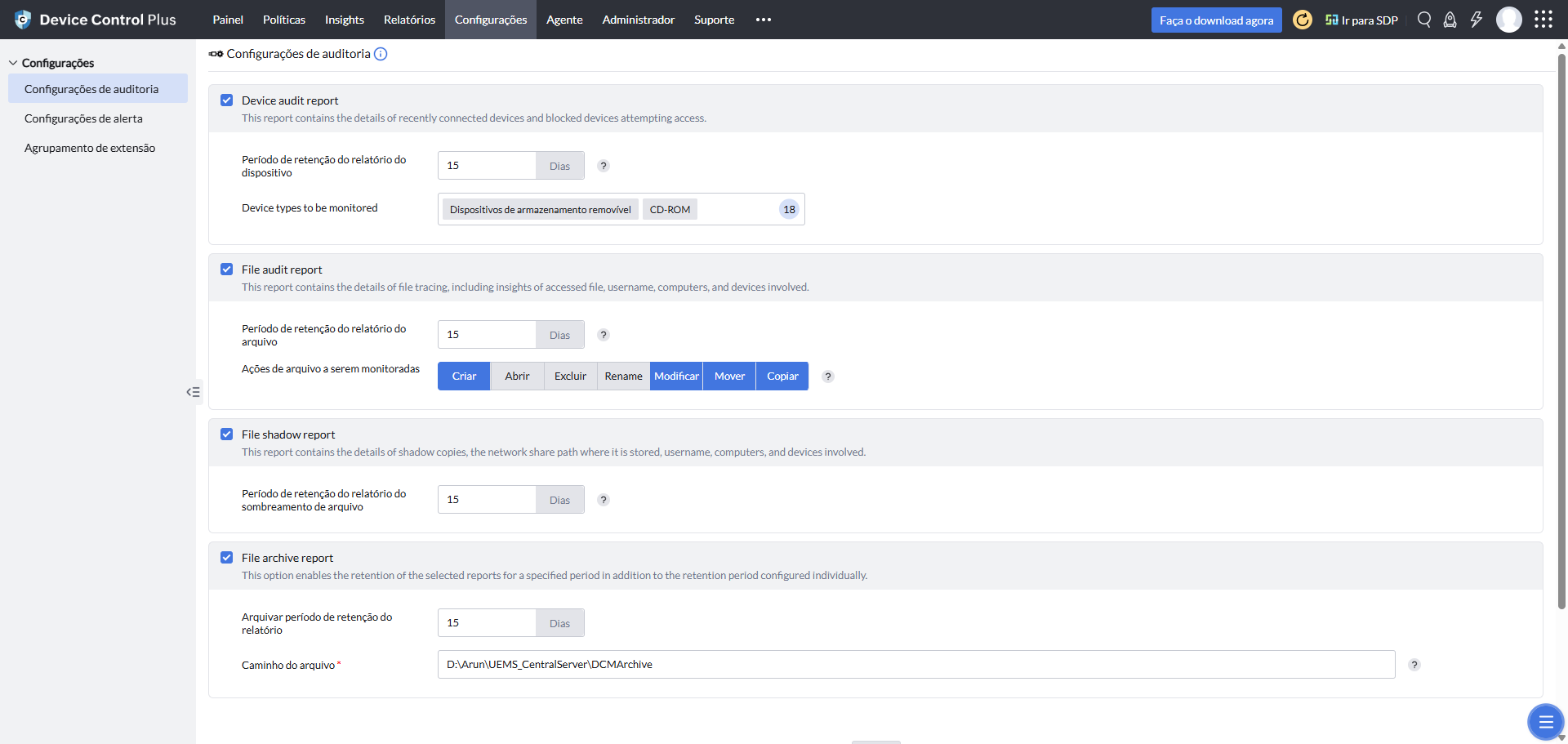
Task: Click help icon next to file actions
Action: click(x=828, y=376)
